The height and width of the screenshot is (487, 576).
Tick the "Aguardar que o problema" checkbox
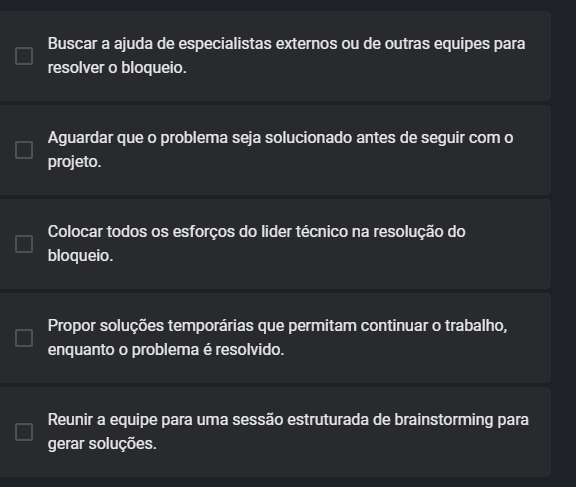click(24, 150)
